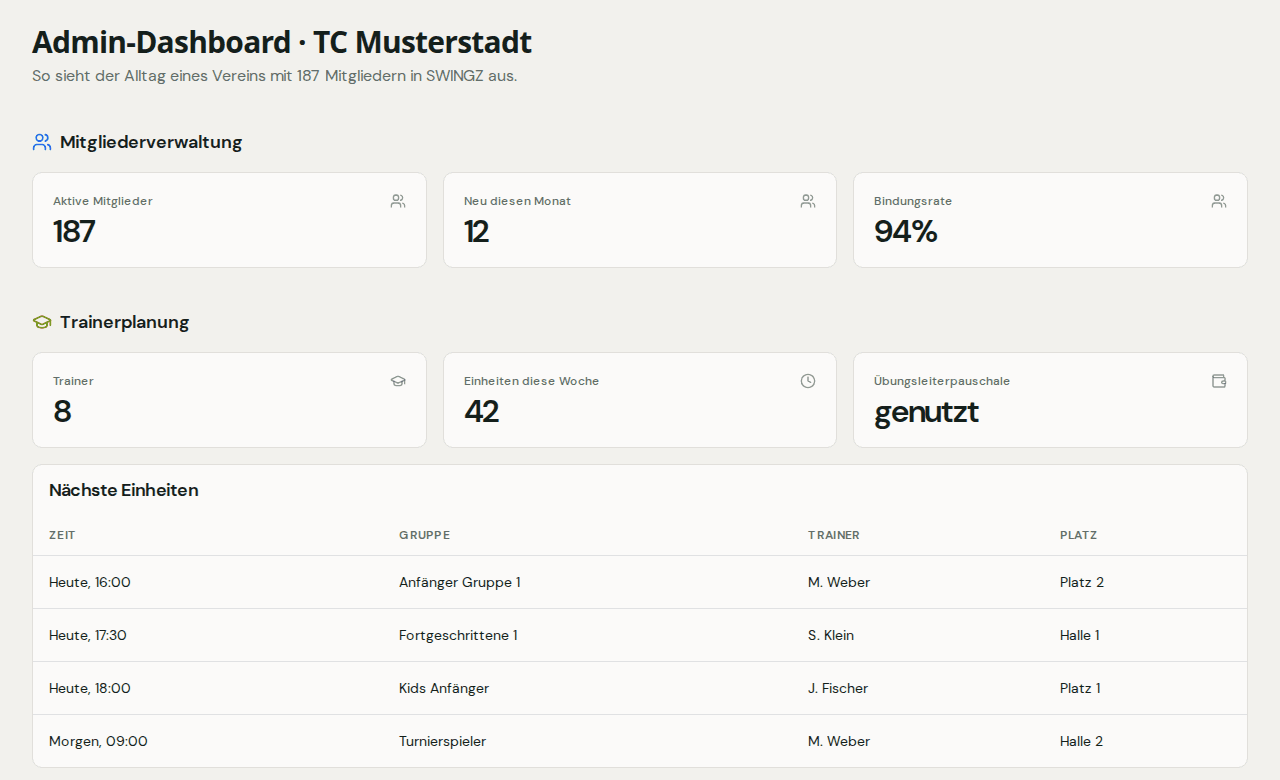Select the Bindungsrate value 94%
This screenshot has width=1280, height=780.
906,231
